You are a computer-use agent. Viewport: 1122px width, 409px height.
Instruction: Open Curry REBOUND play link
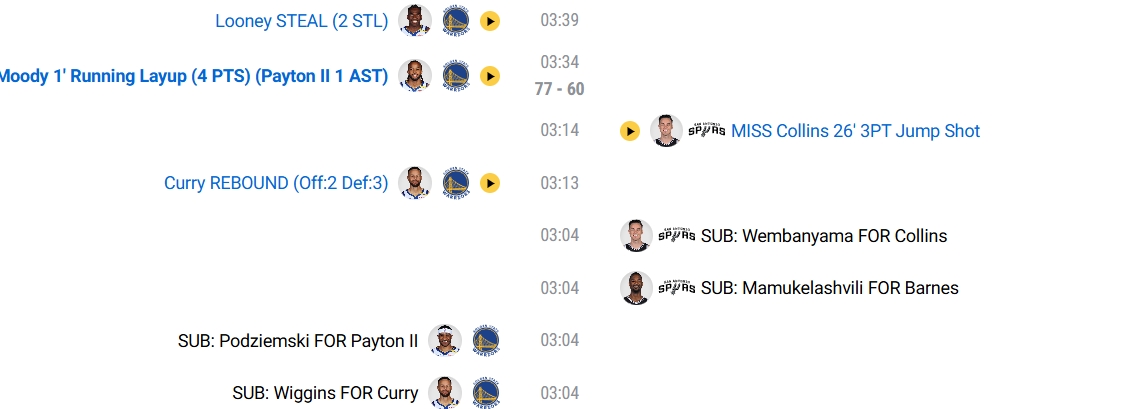pyautogui.click(x=276, y=183)
